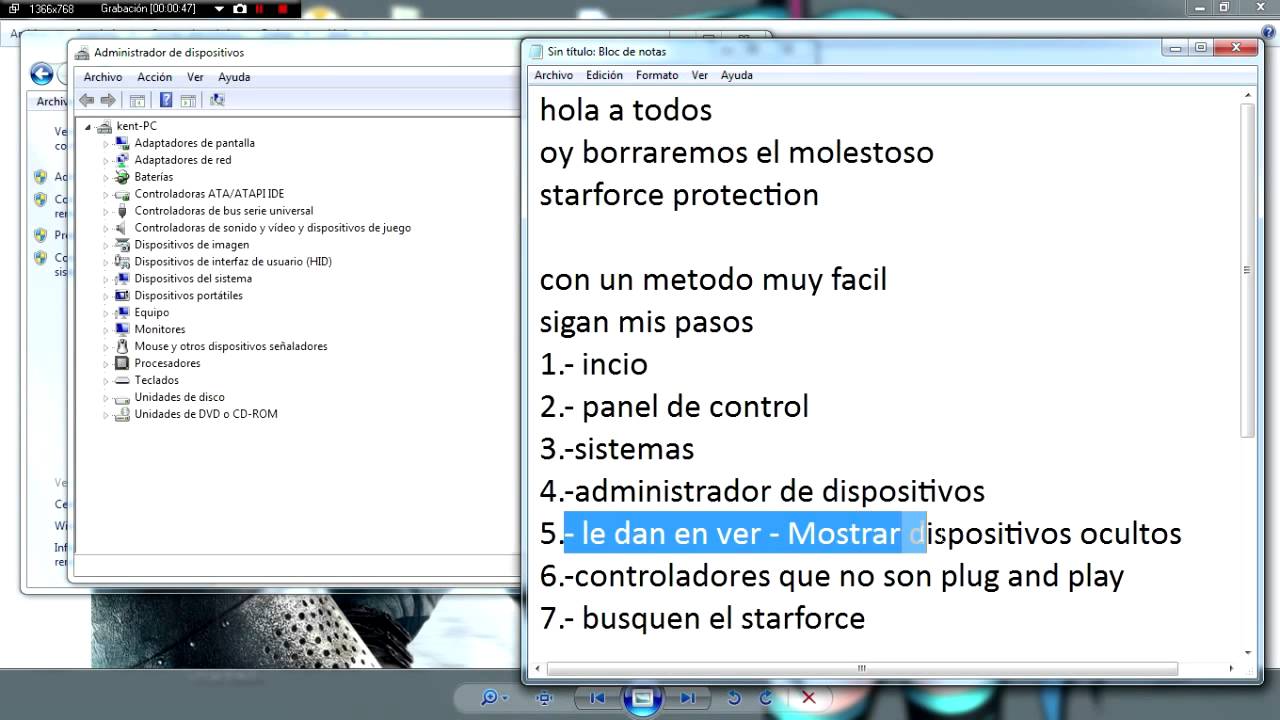Click the Notepad line '7.- busquen el starforce'
Image resolution: width=1280 pixels, height=720 pixels.
click(x=702, y=618)
